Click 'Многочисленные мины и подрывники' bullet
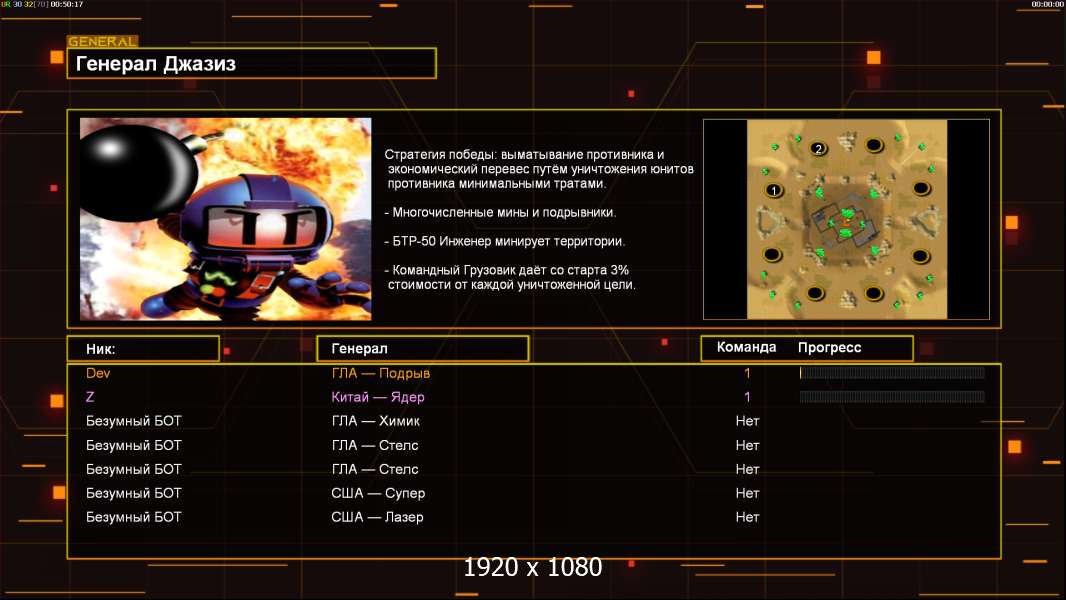The image size is (1066, 600). coord(500,212)
